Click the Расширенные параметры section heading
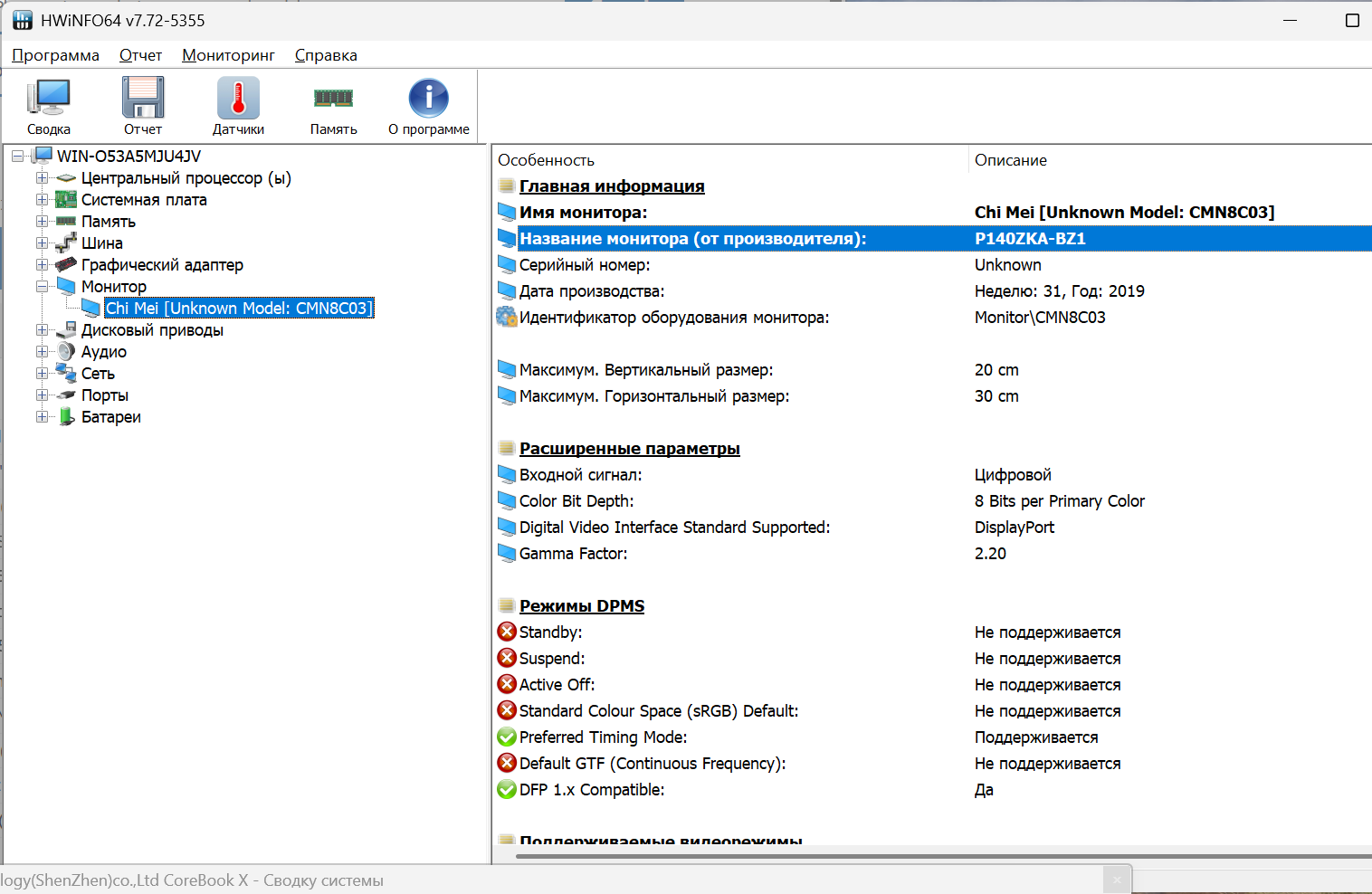Image resolution: width=1372 pixels, height=894 pixels. coord(630,449)
